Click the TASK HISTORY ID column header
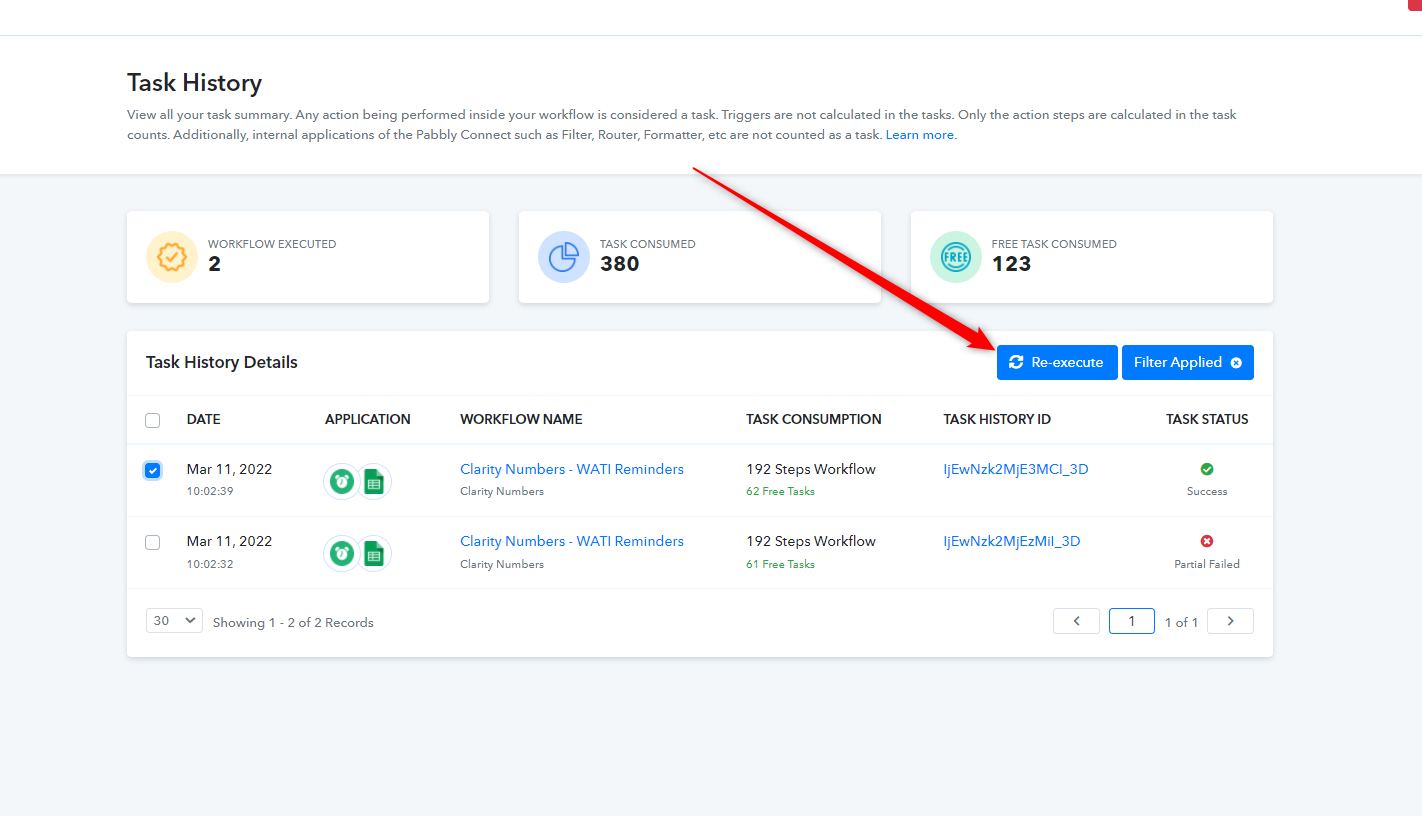The height and width of the screenshot is (816, 1422). (997, 419)
